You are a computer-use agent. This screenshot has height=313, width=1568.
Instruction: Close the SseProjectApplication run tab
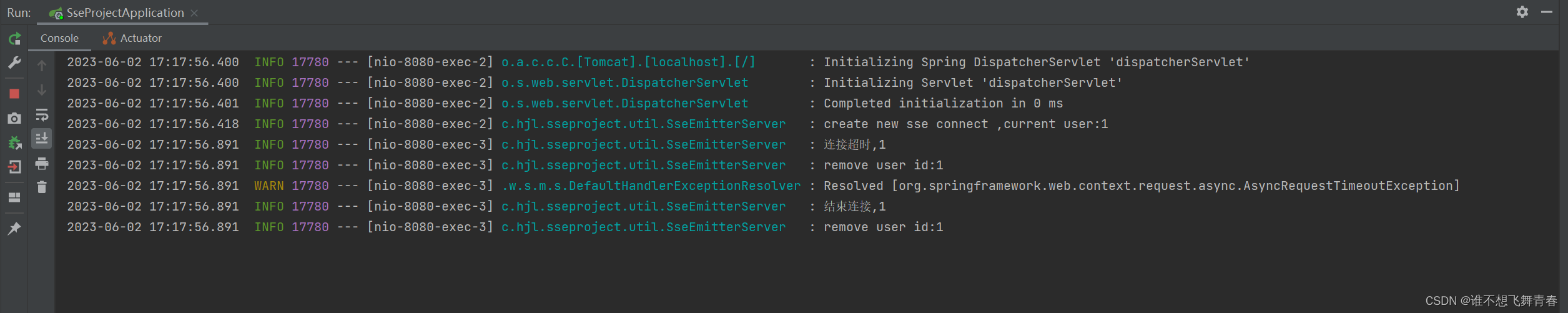pos(195,13)
